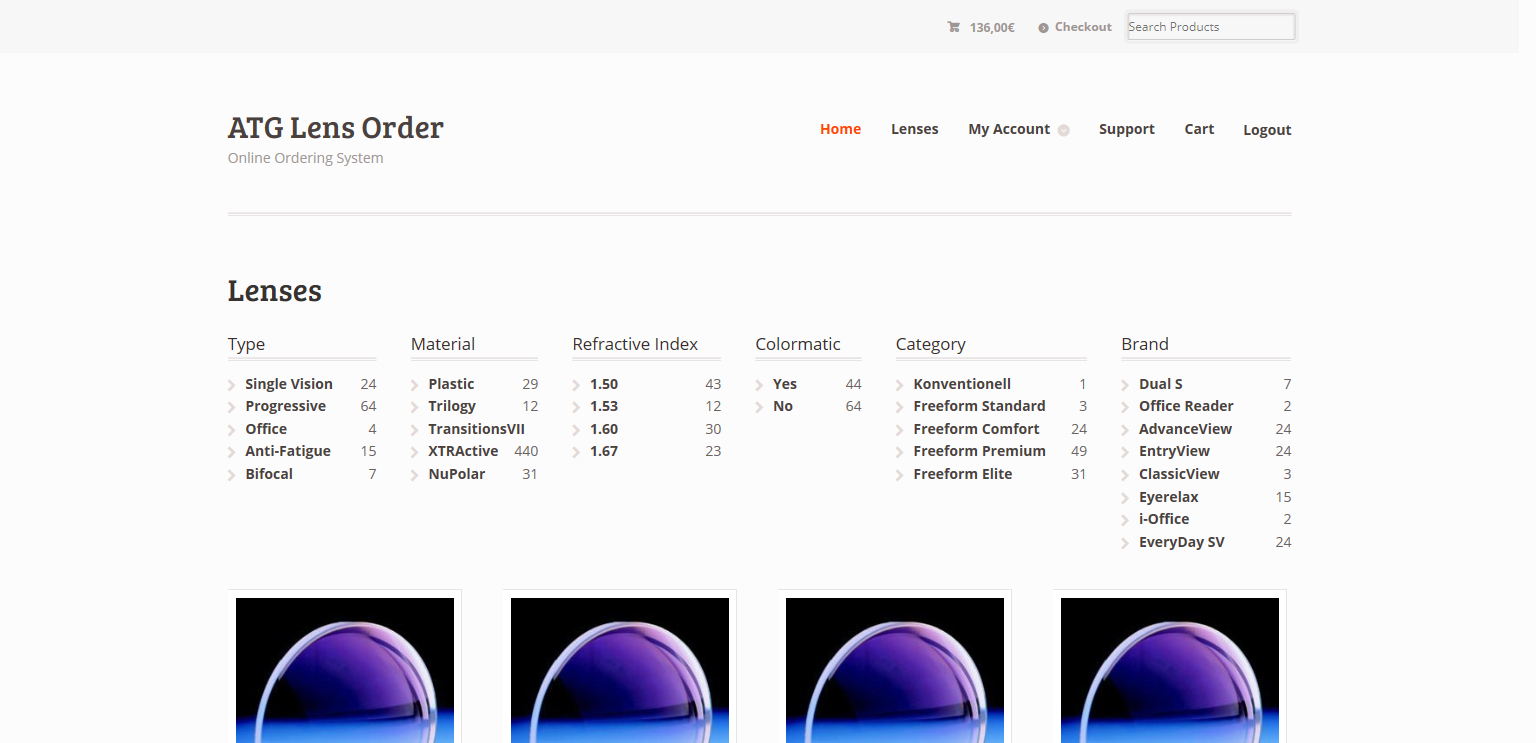Select refractive index 1.67
Image resolution: width=1536 pixels, height=743 pixels.
pos(604,451)
